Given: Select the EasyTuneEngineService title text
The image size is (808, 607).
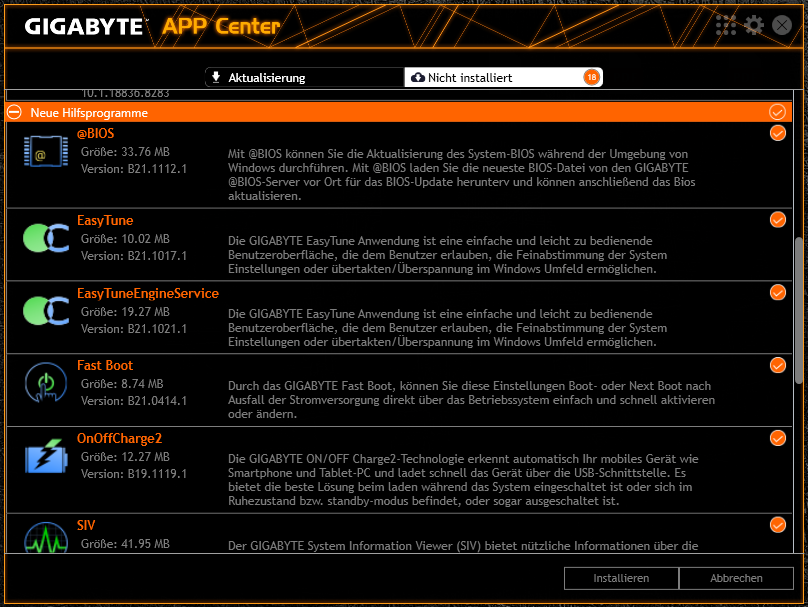Looking at the screenshot, I should (148, 293).
